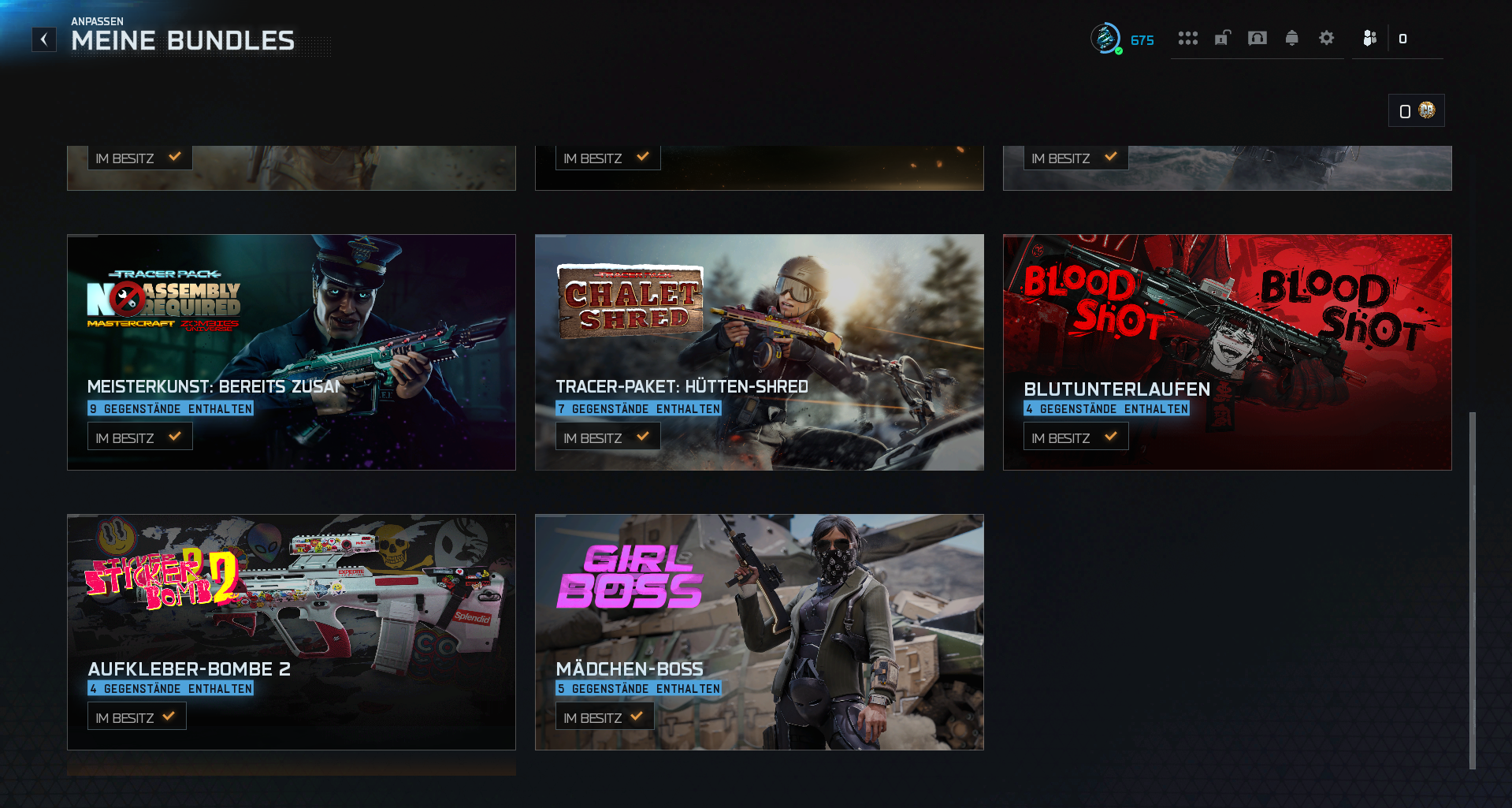The image size is (1512, 808).
Task: Click Im Besitz on Aufkleber-Bombe 2 bundle
Action: (x=136, y=717)
